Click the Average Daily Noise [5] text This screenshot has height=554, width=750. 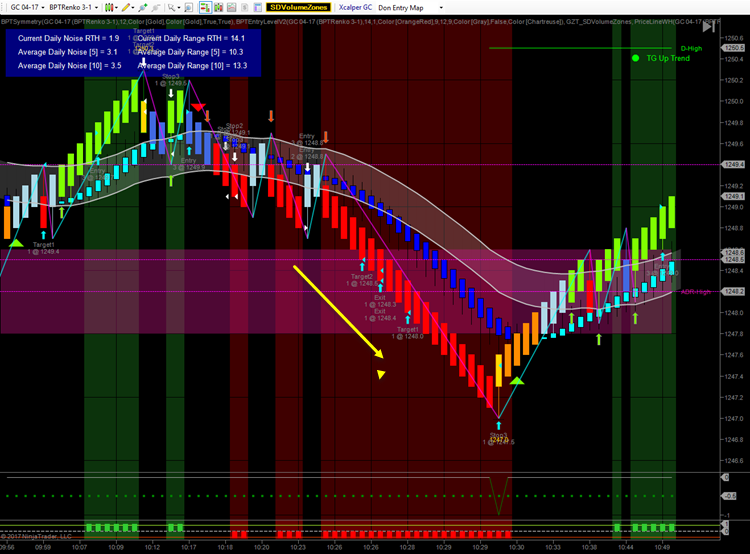[x=67, y=52]
